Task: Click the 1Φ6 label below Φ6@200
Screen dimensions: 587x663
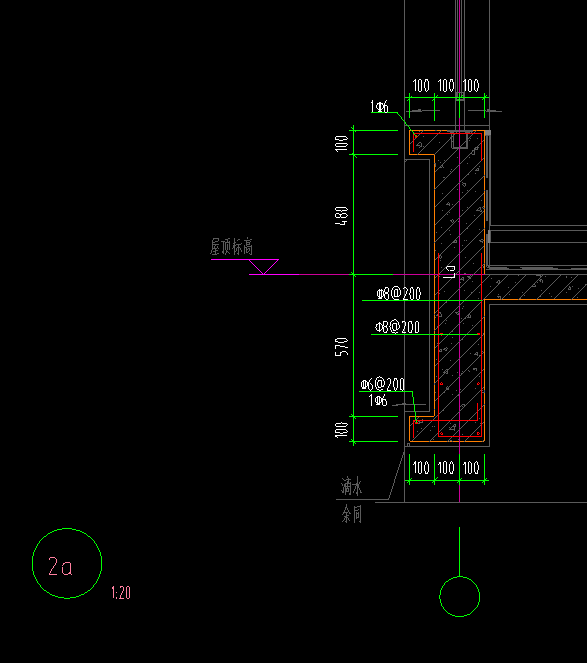Action: (x=378, y=400)
